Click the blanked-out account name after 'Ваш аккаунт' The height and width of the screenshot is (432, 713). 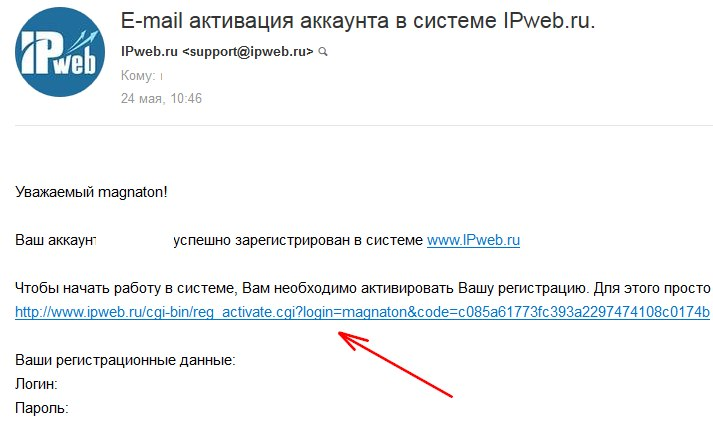pyautogui.click(x=135, y=240)
